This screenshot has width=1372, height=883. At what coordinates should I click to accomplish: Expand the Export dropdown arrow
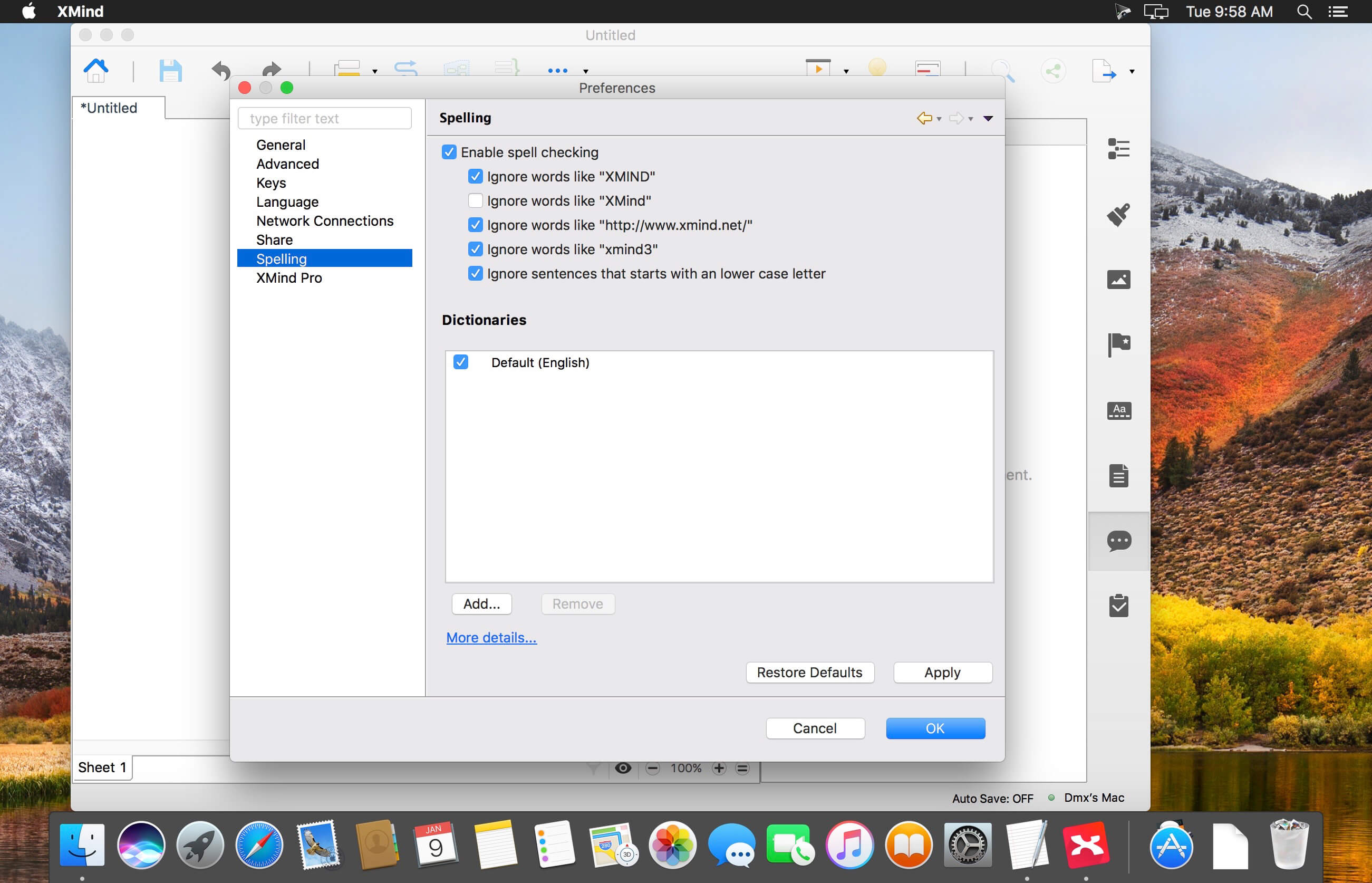(x=1132, y=72)
